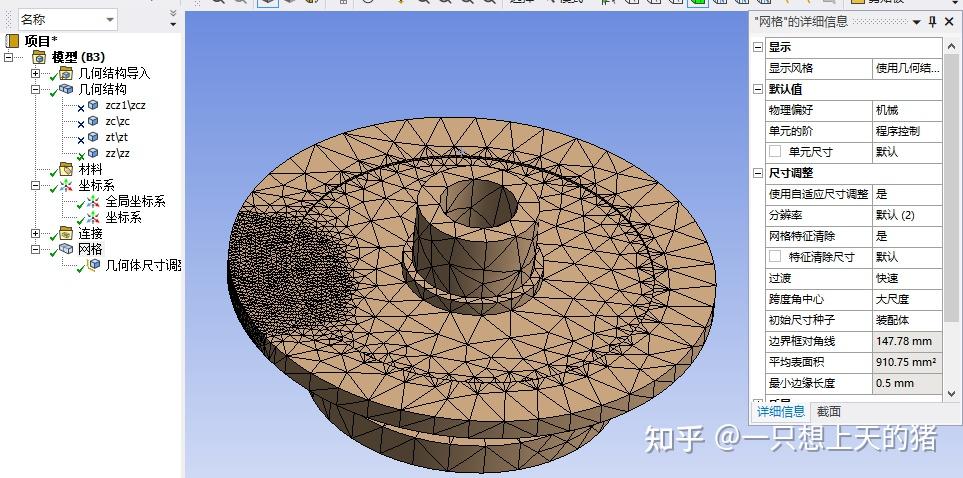The image size is (963, 478).
Task: Collapse the 显示 details section
Action: tap(758, 47)
